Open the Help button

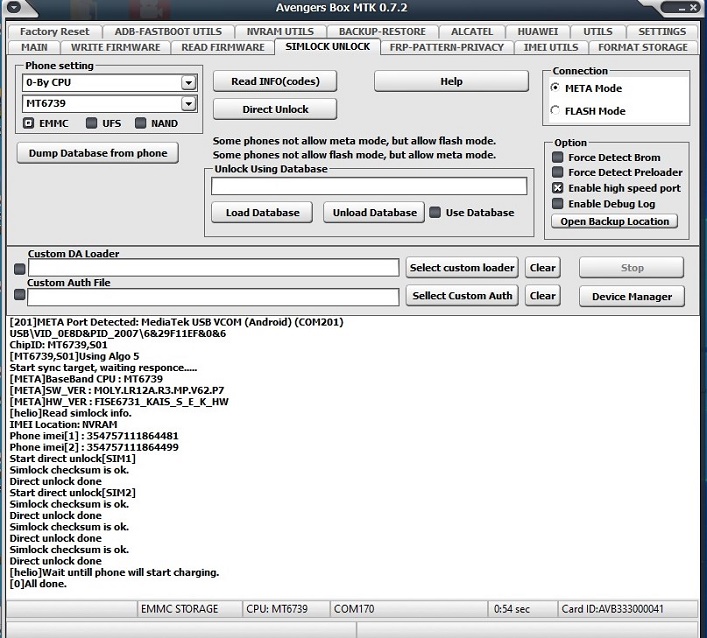click(451, 82)
